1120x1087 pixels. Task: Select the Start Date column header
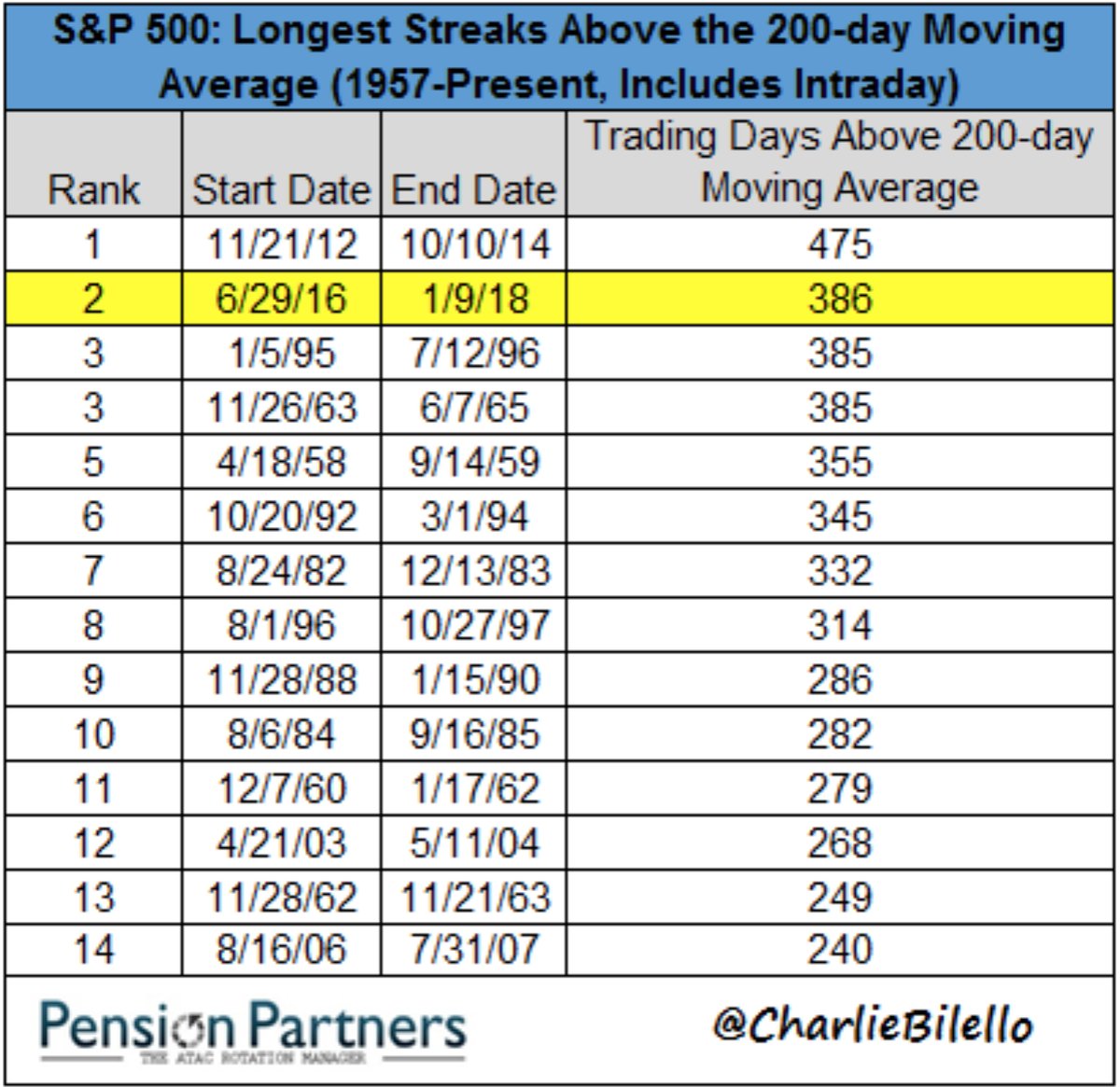pos(281,189)
